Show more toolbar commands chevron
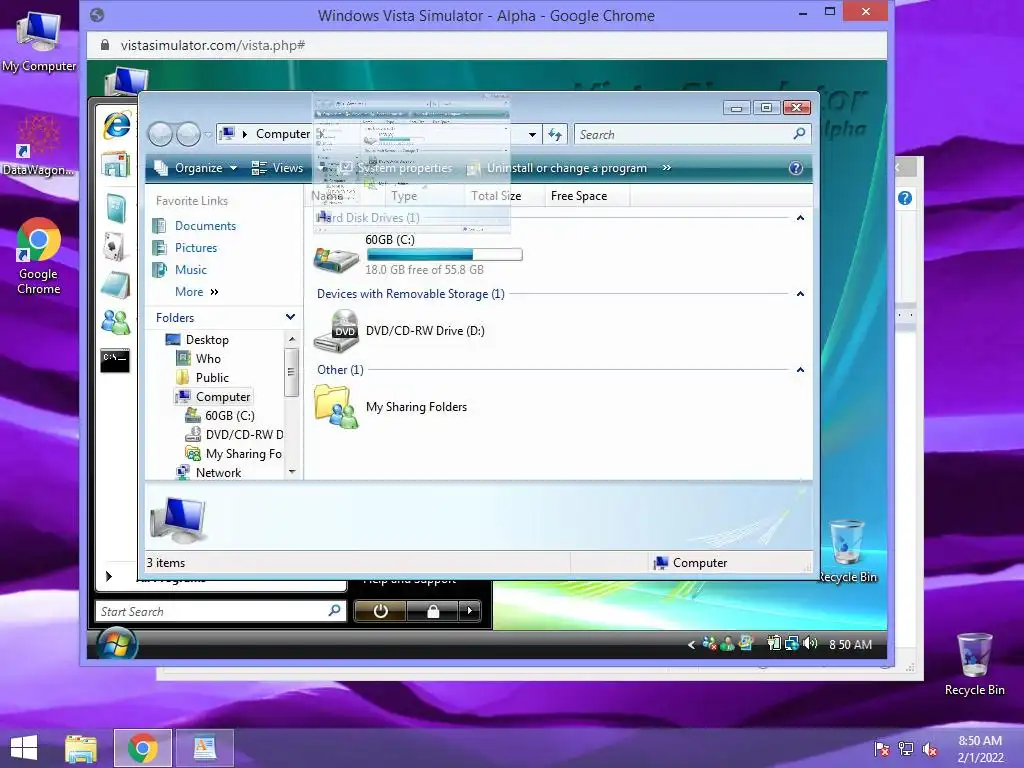Screen dimensions: 1024x768 pyautogui.click(x=666, y=168)
